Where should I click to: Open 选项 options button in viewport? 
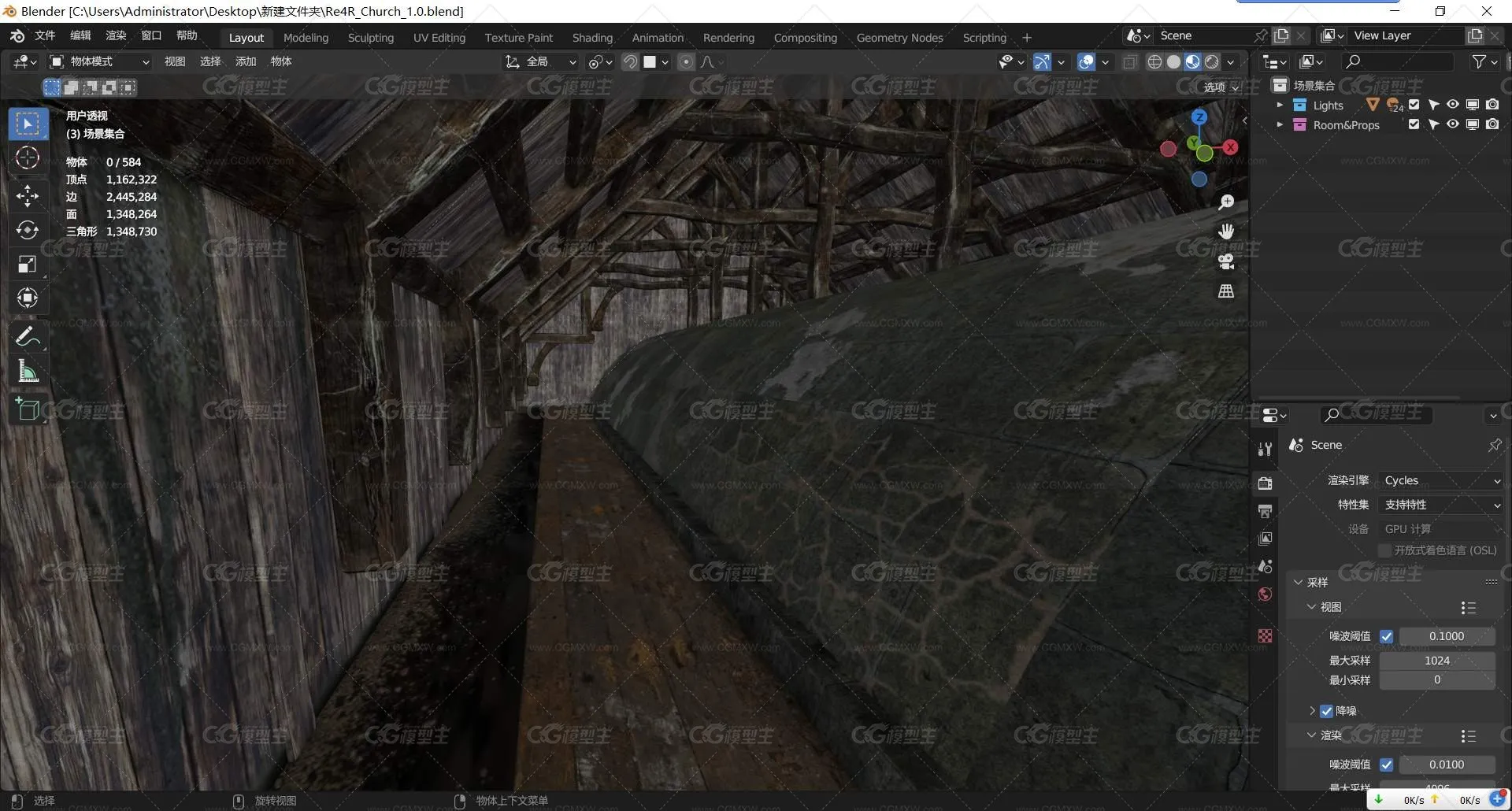click(x=1221, y=87)
